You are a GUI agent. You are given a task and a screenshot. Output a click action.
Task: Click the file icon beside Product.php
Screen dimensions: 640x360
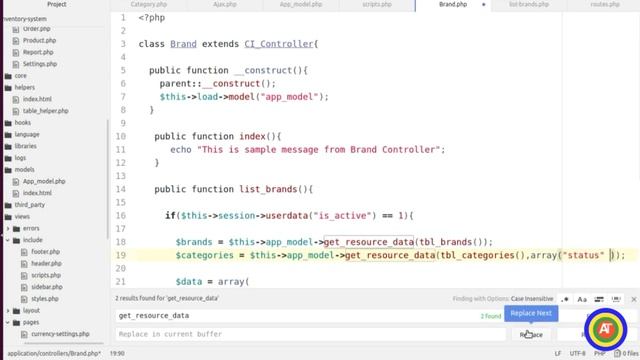pos(16,41)
